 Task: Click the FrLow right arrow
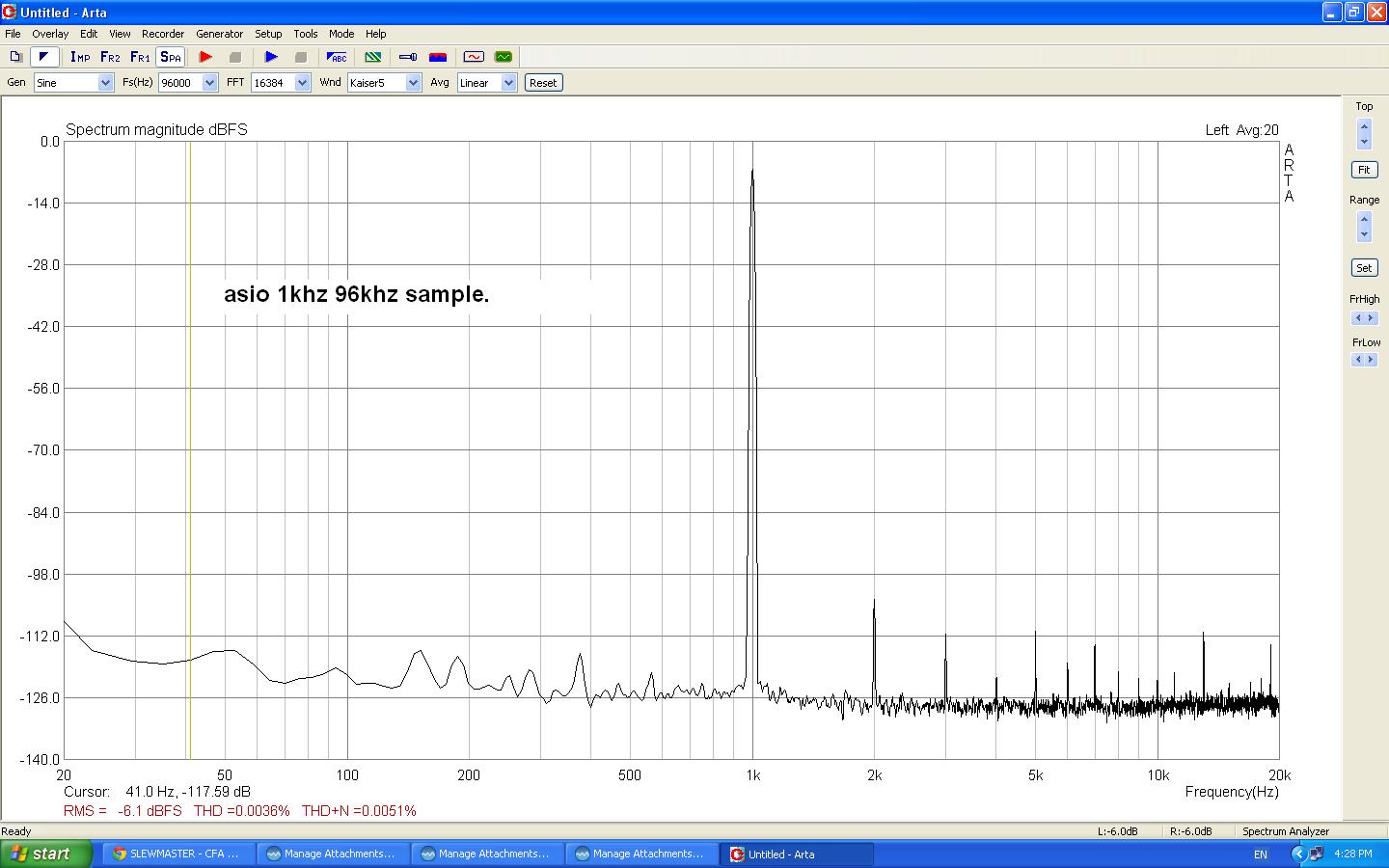click(1371, 360)
